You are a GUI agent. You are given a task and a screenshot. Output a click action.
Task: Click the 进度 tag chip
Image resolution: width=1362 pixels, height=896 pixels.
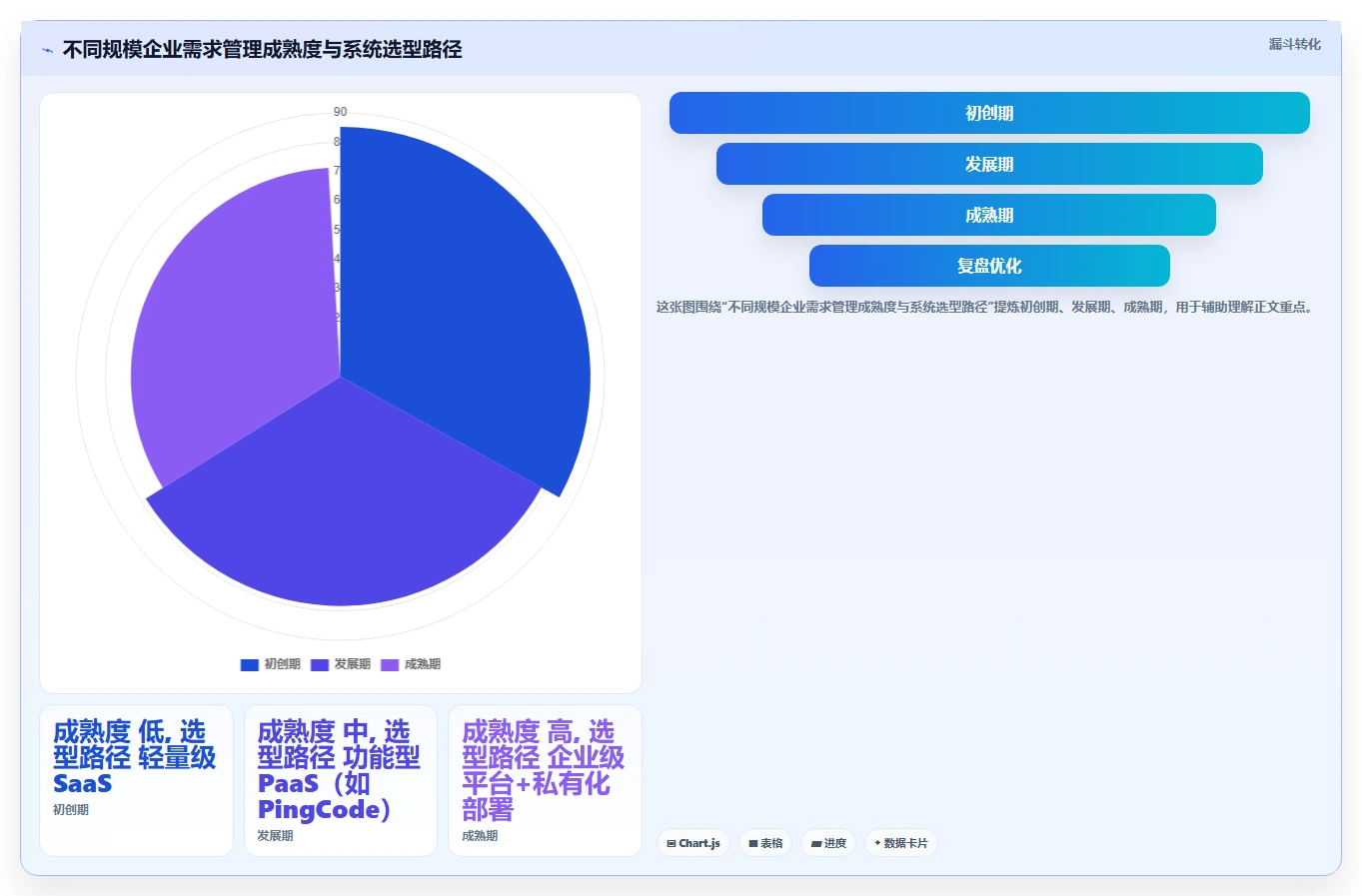[x=828, y=843]
